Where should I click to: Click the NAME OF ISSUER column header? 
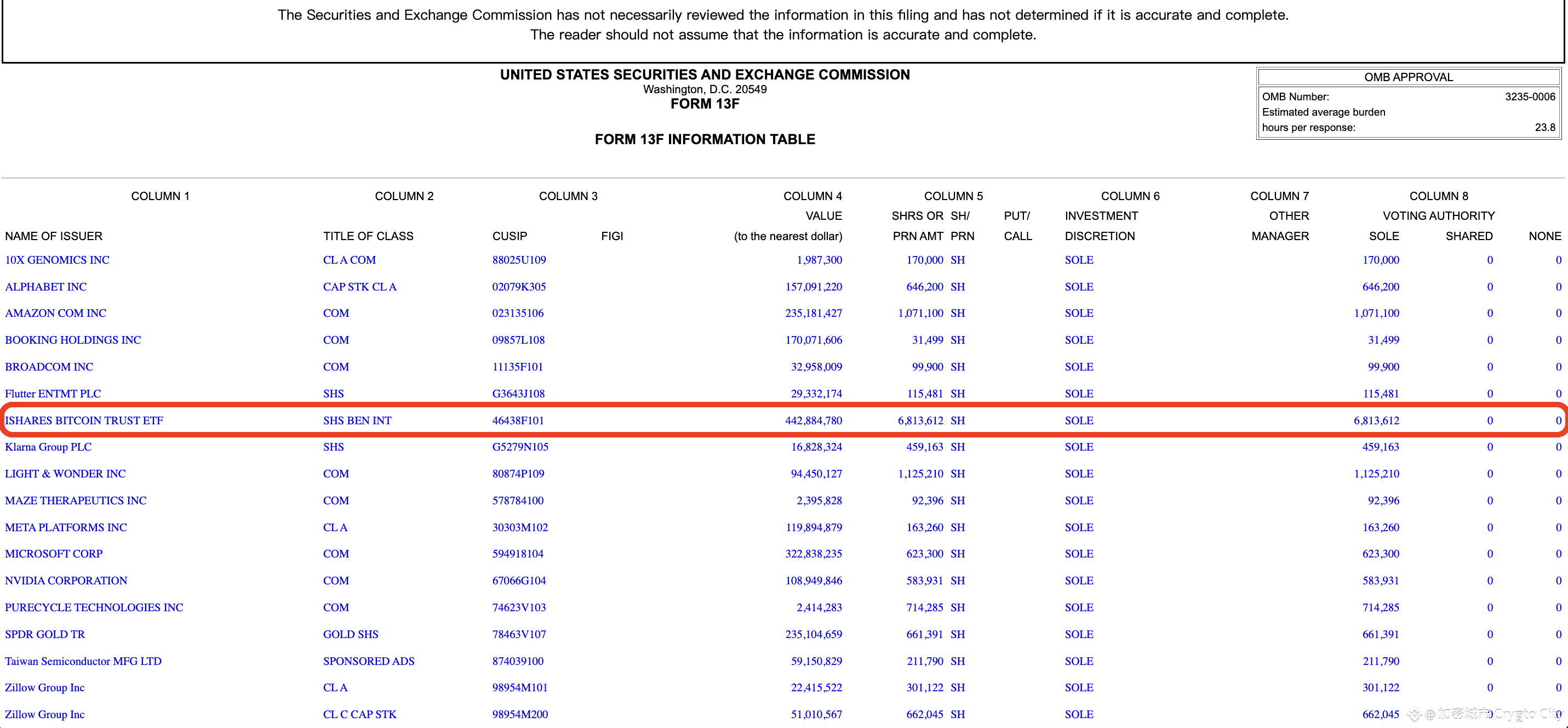[54, 236]
